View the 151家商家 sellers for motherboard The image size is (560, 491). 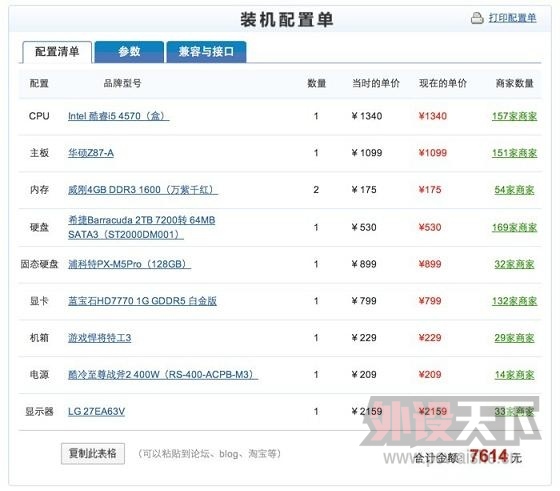(x=514, y=153)
